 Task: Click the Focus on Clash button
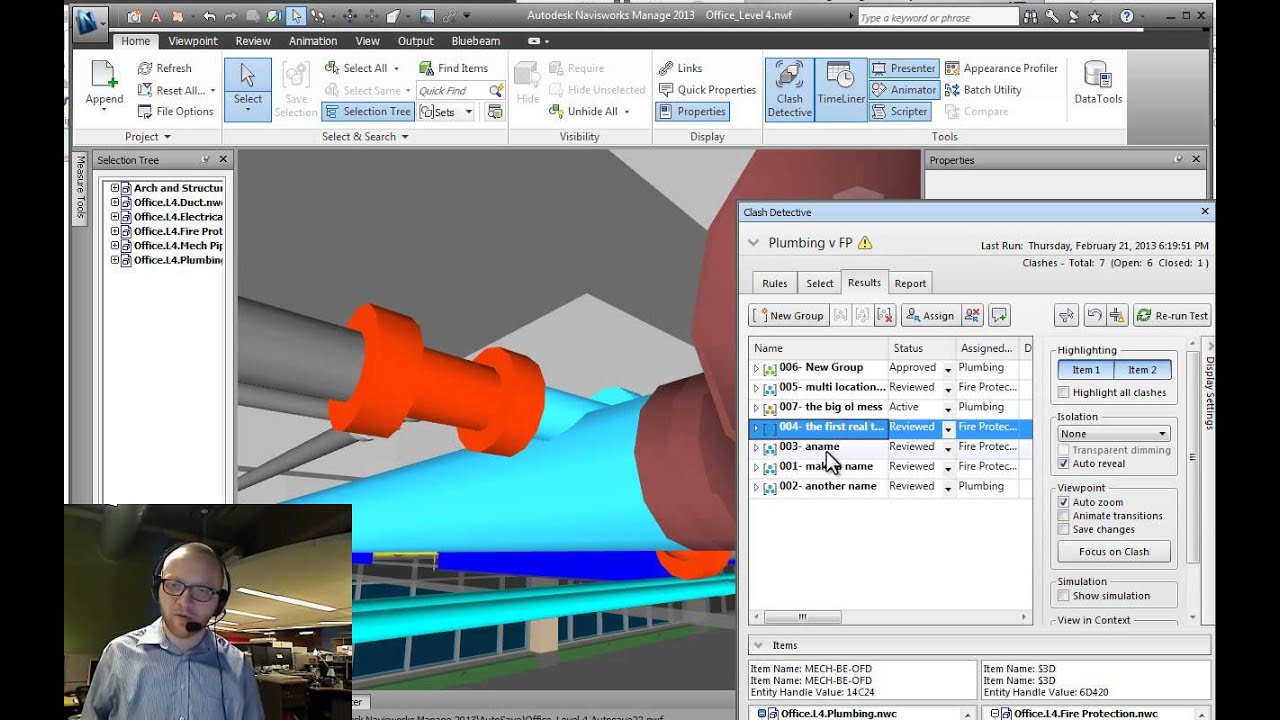point(1114,552)
